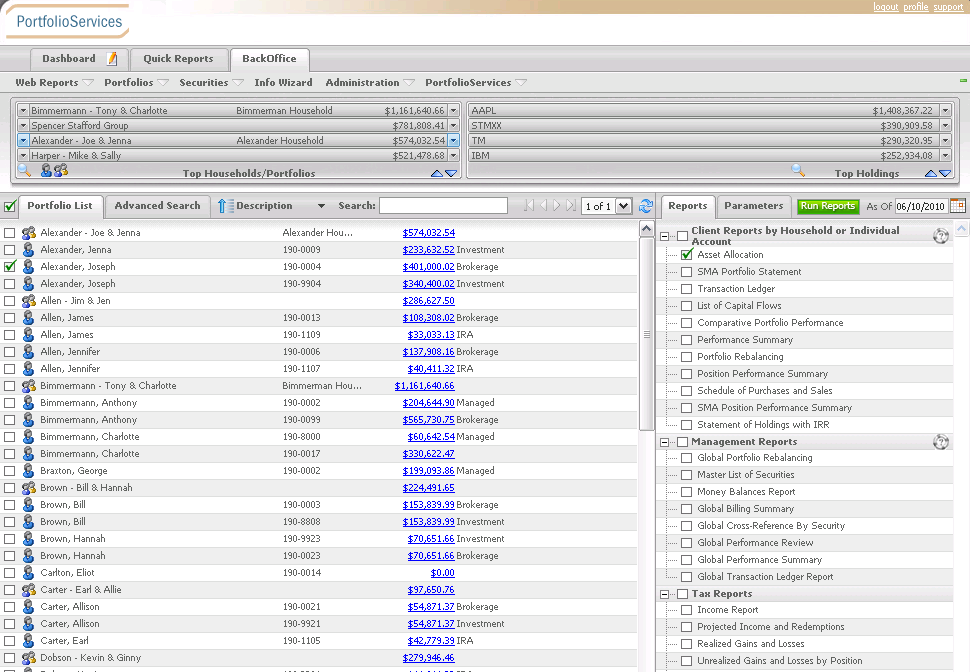Screen dimensions: 970x672
Task: Click household icon for Dobson - Kevin & Ginny
Action: point(28,658)
